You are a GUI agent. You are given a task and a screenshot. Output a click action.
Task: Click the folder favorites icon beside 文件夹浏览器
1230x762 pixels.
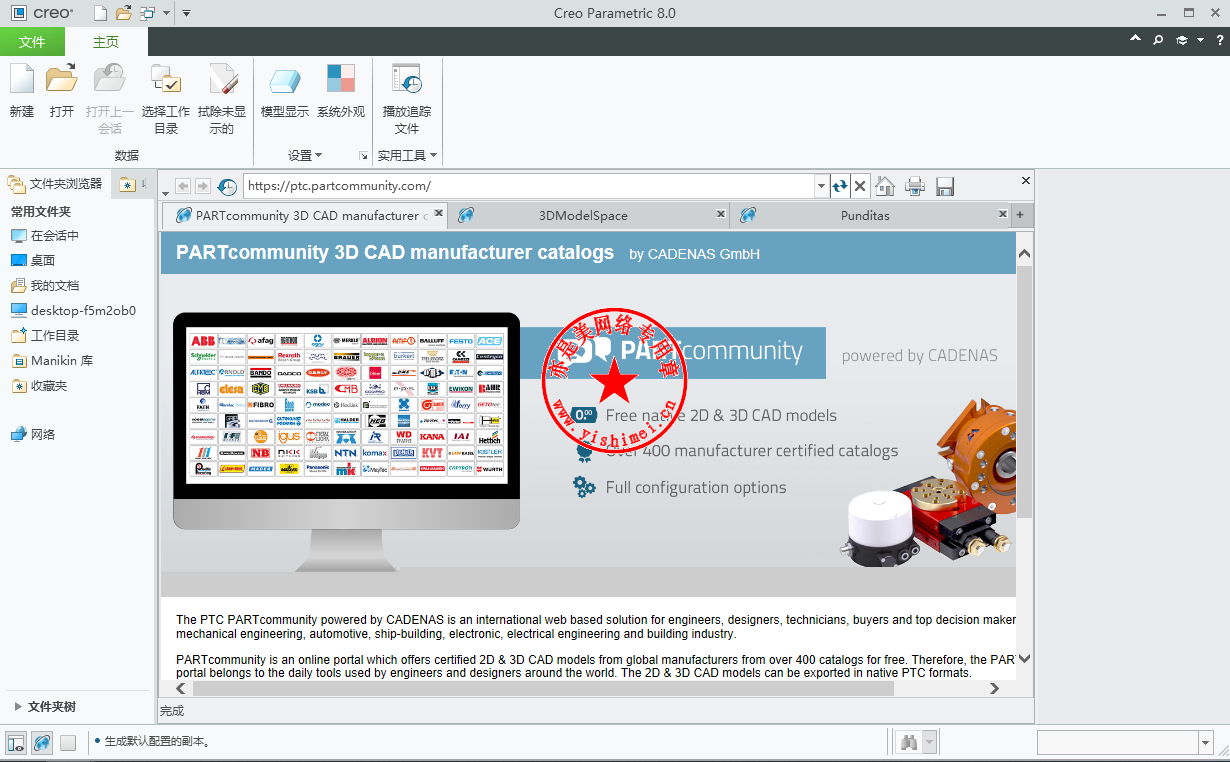click(x=127, y=184)
